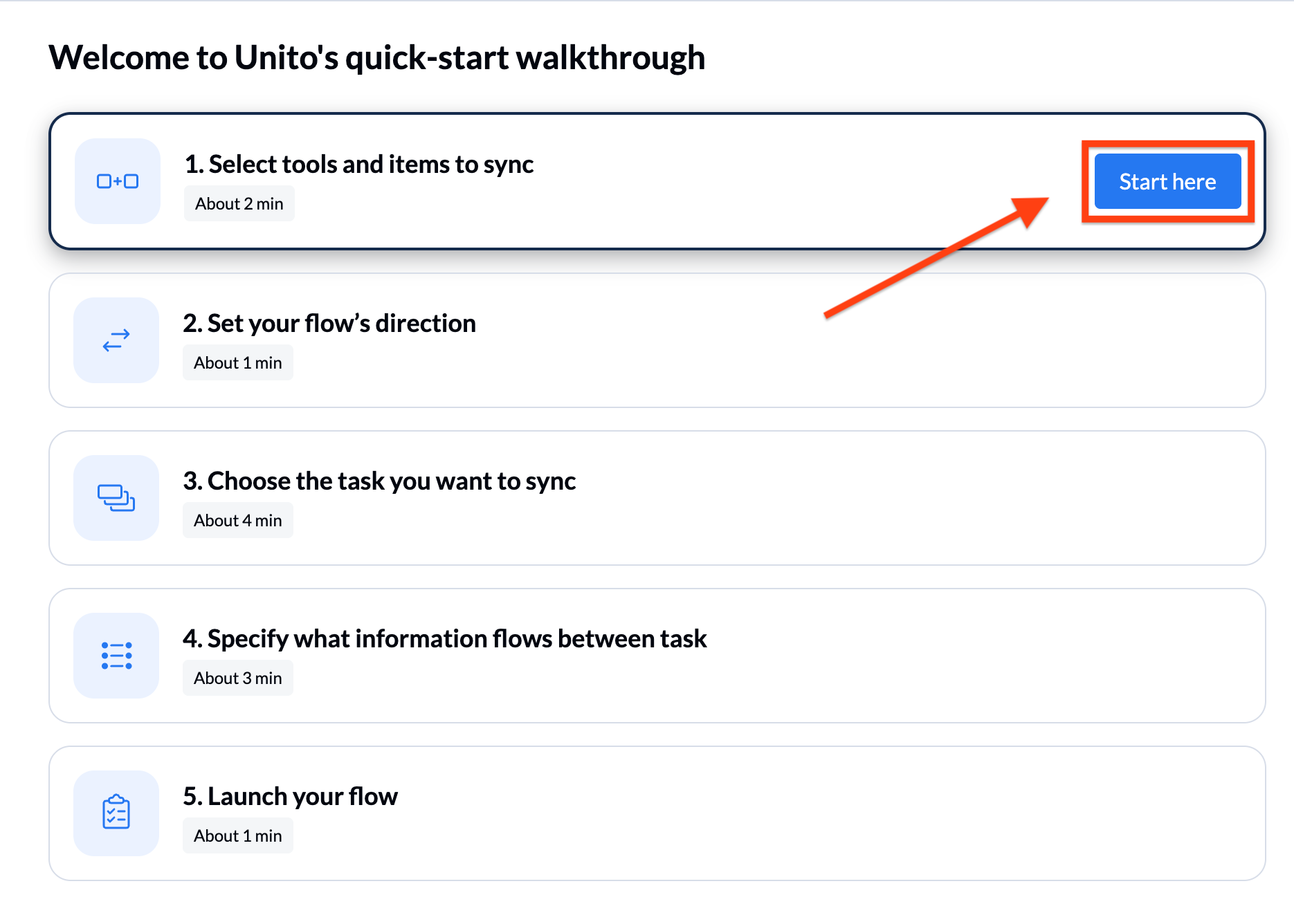
Task: Click the walkthrough heading at the top
Action: point(377,57)
